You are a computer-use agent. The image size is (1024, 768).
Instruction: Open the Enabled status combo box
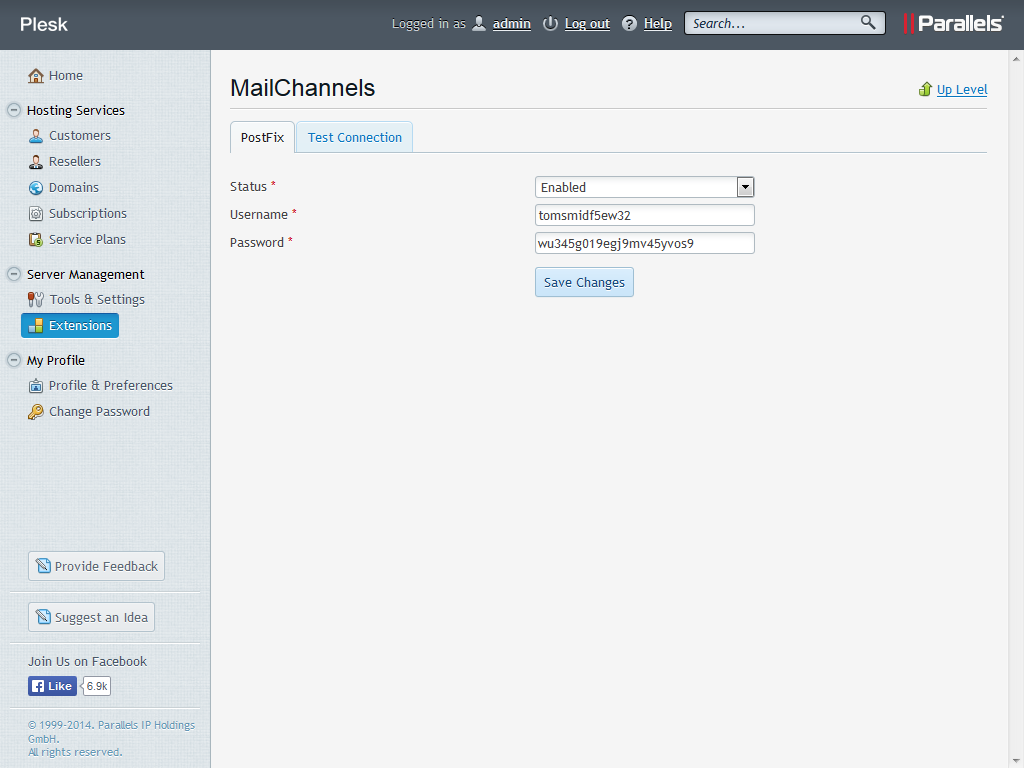coord(645,187)
